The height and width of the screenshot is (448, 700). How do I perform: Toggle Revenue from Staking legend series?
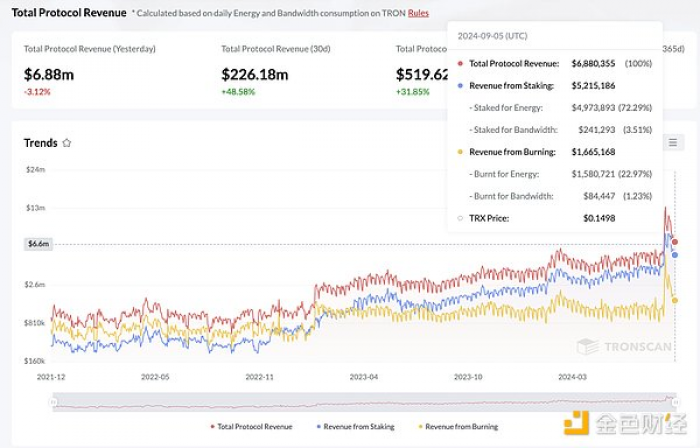(x=356, y=427)
